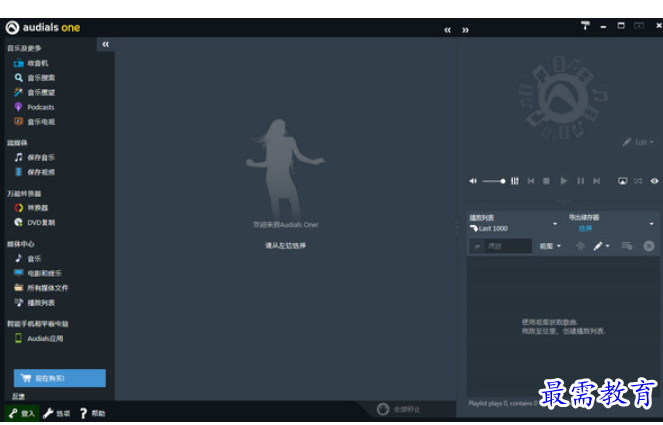Click the snowflake icon in playlist toolbar

(581, 246)
